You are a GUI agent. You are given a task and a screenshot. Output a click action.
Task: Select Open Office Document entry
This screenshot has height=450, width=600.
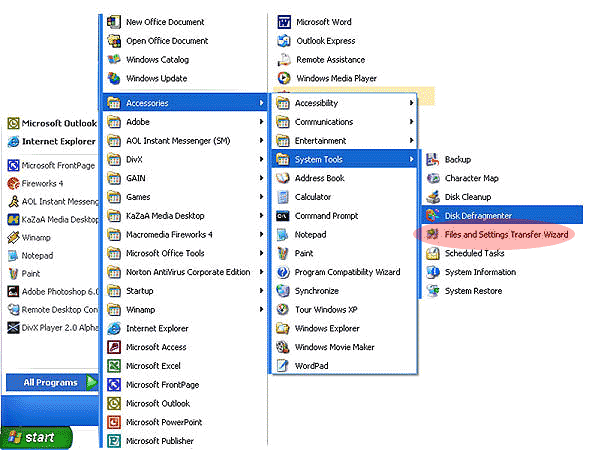157,41
